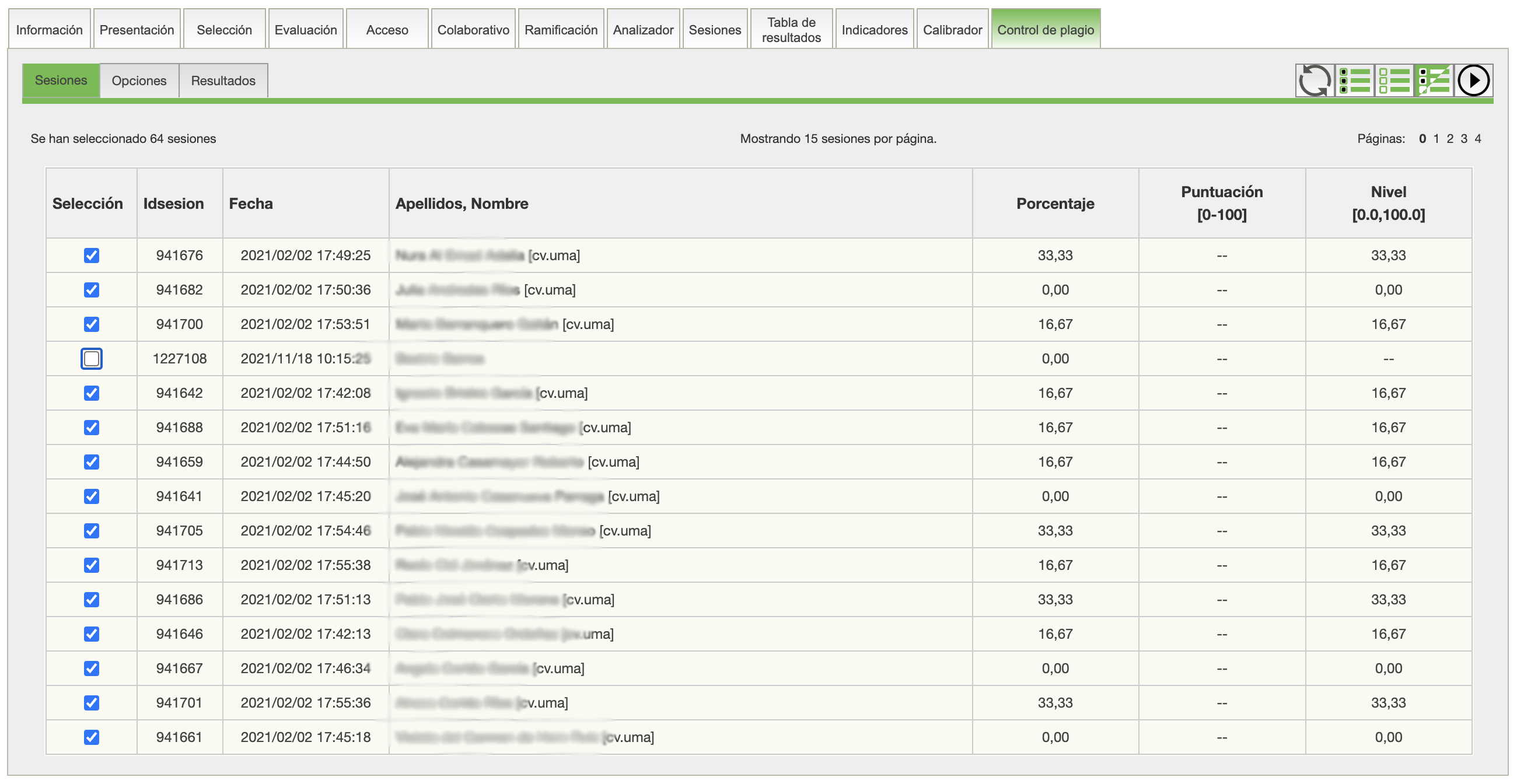1517x784 pixels.
Task: Click the Idsesion column header
Action: [x=173, y=204]
